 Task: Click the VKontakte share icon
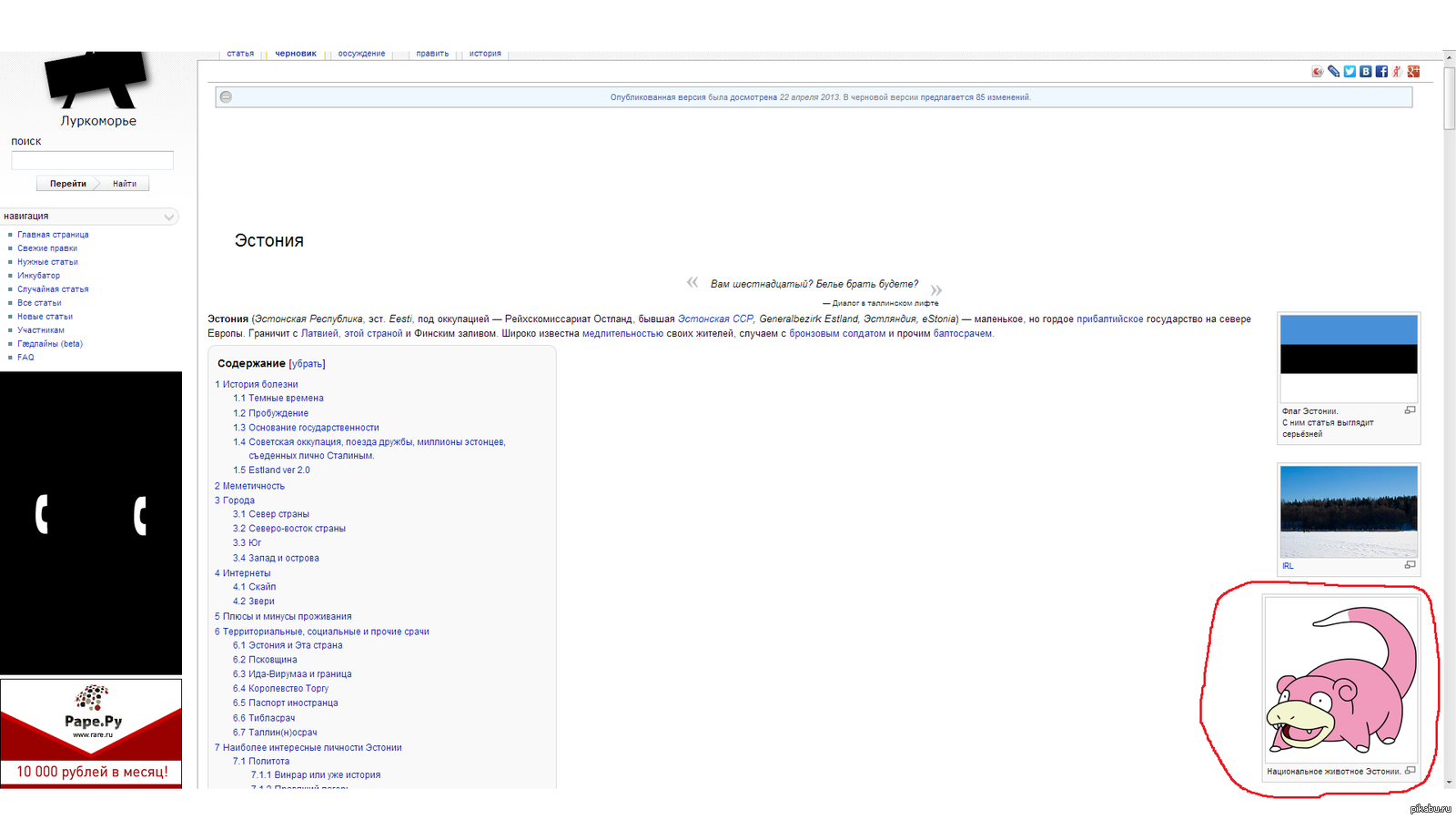1366,72
